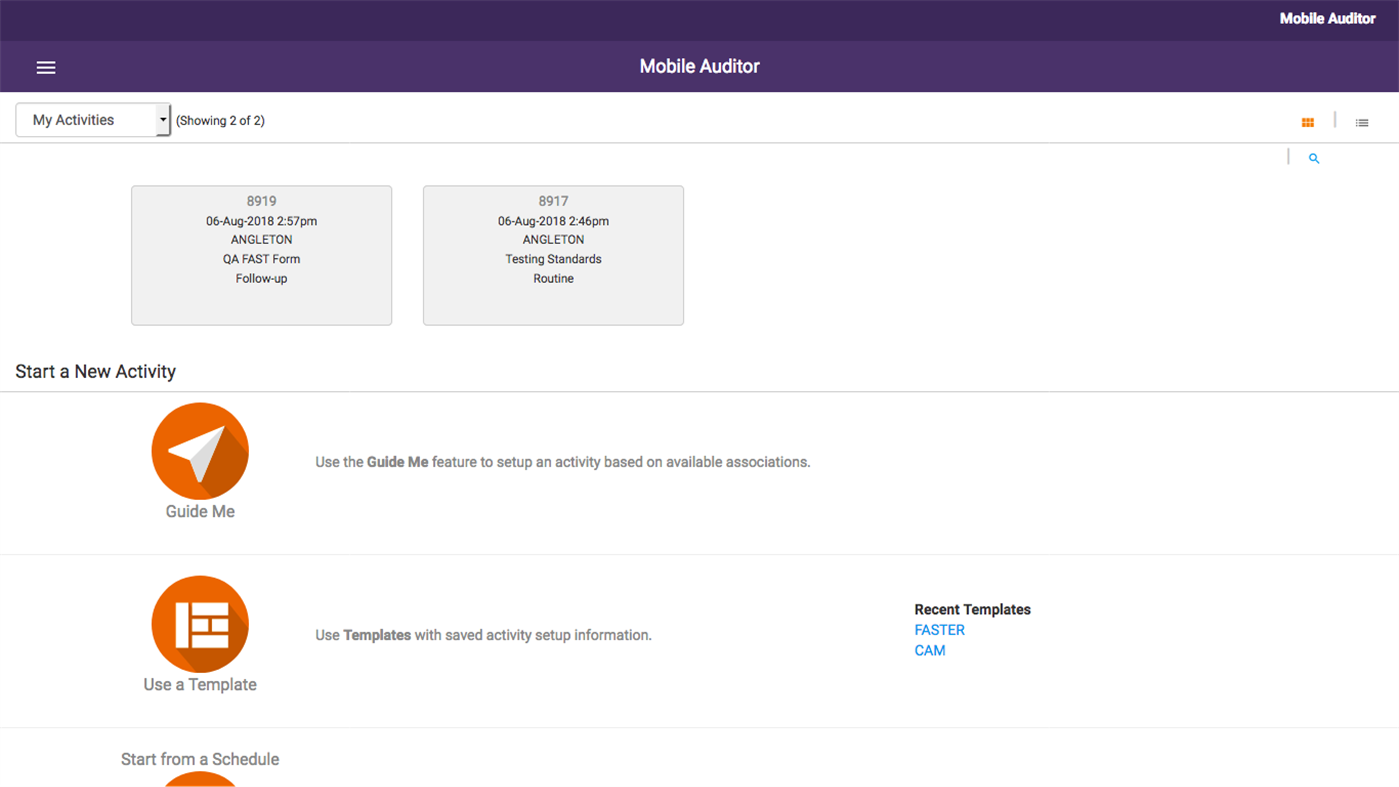Click the Start a New Activity heading
Image resolution: width=1399 pixels, height=787 pixels.
click(95, 371)
